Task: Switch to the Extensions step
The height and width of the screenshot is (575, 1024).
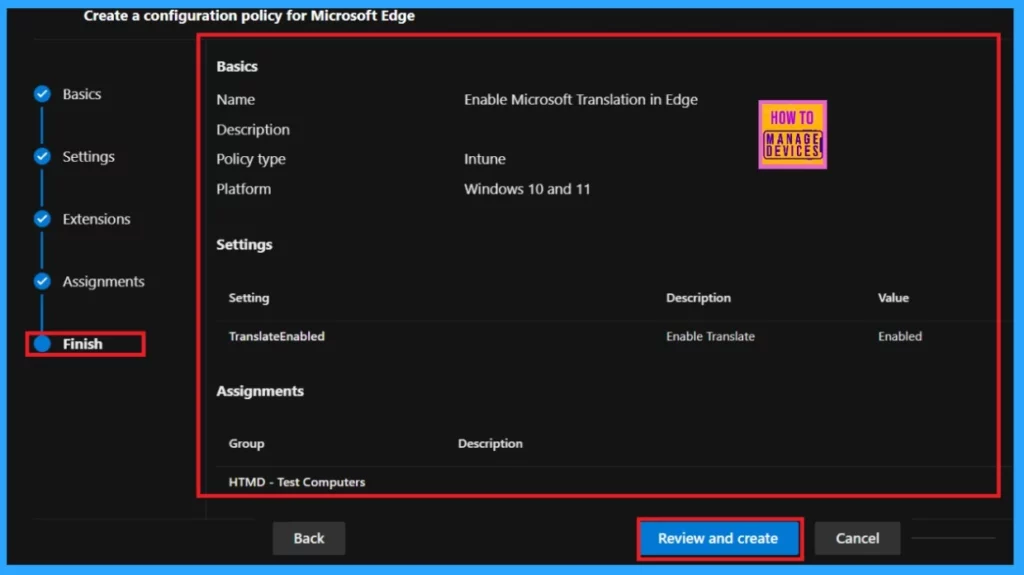Action: click(x=96, y=219)
